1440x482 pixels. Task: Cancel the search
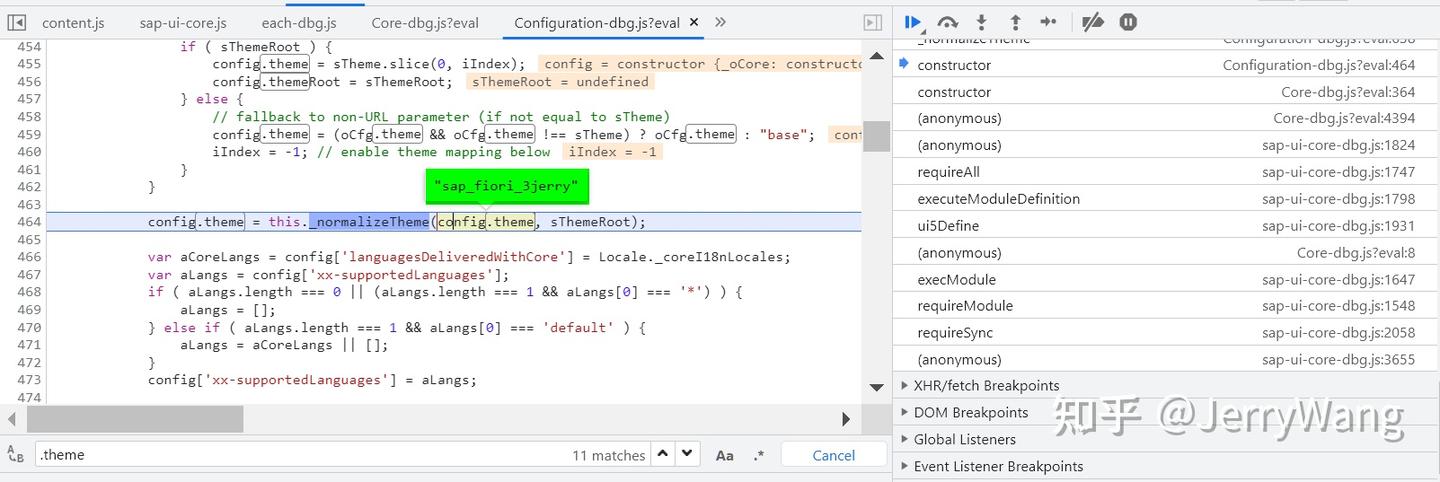coord(834,455)
